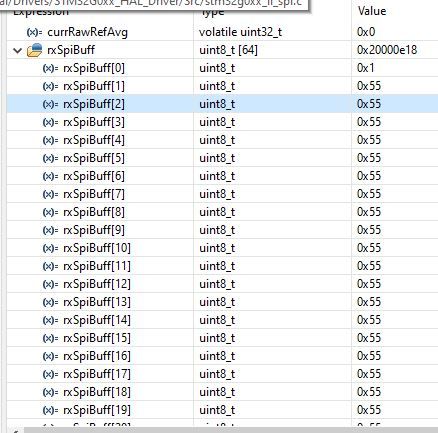Click variable icon beside rxSpiBuff[8]

(50, 212)
